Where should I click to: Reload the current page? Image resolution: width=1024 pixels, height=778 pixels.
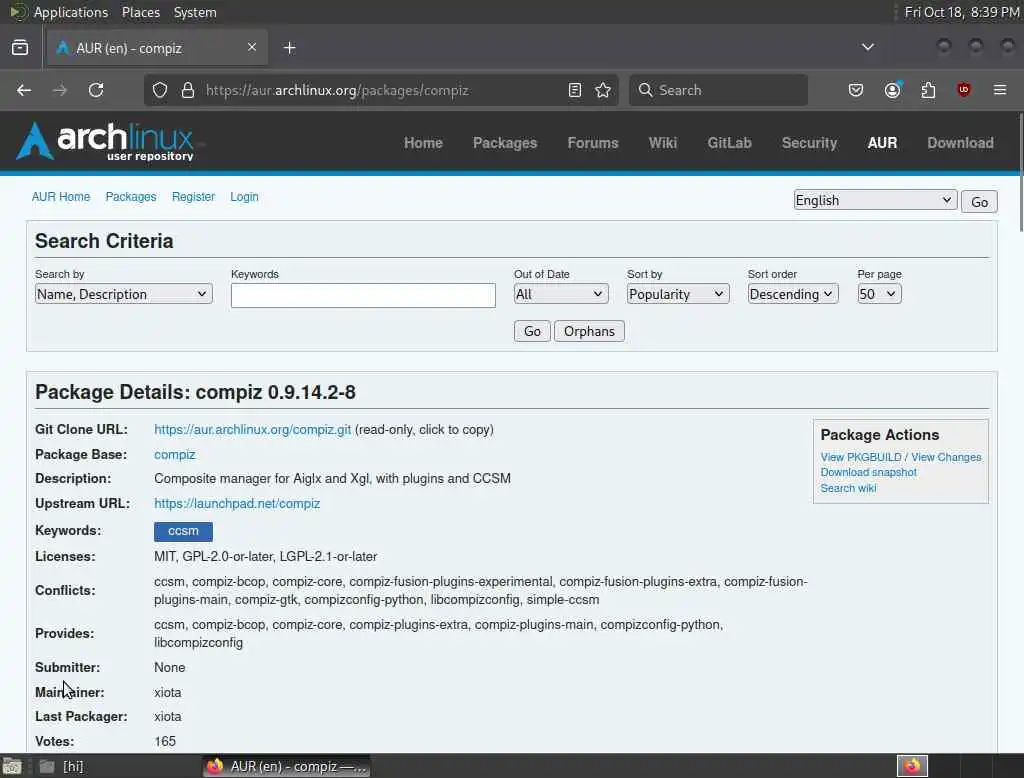coord(96,90)
